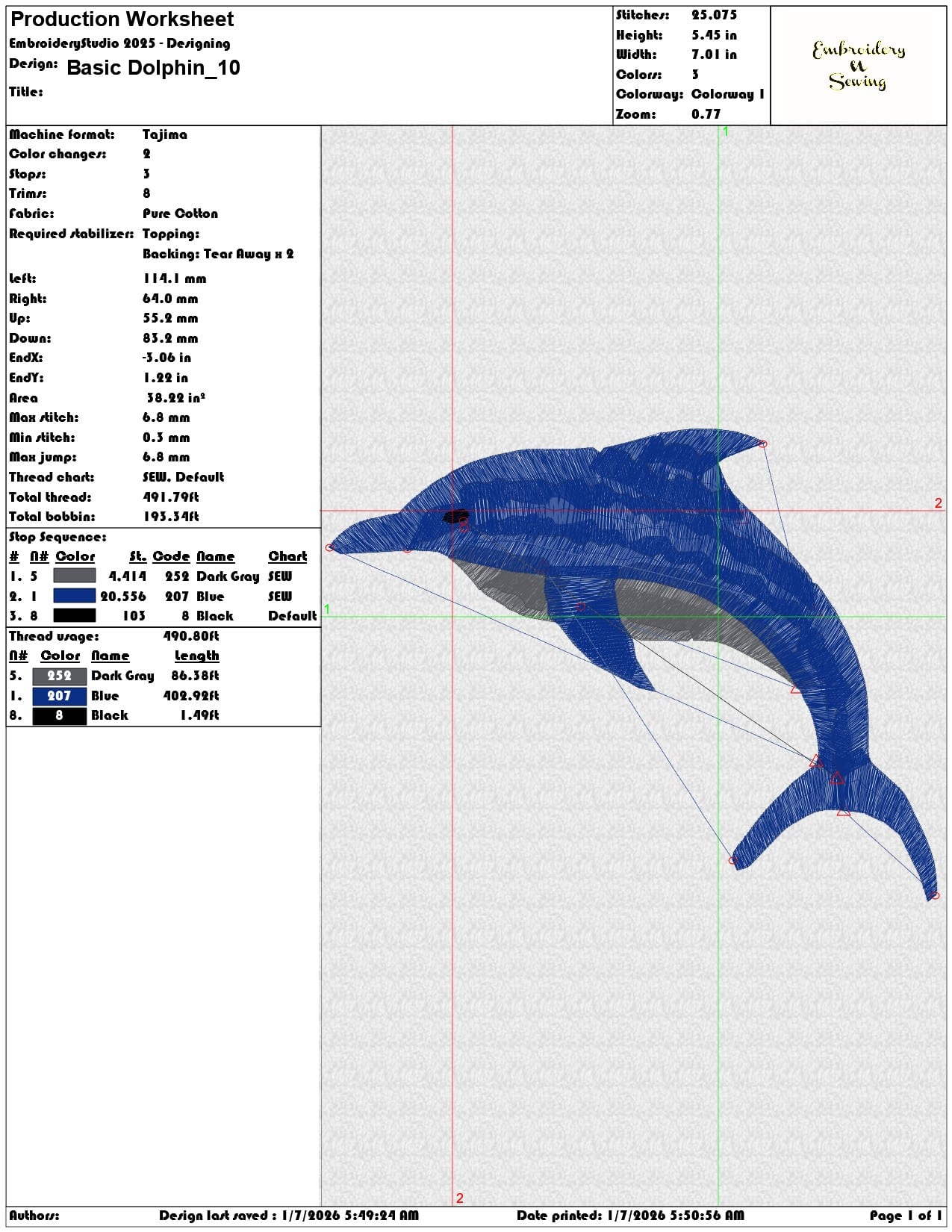
Task: Click the 'Stop Sequence:' heading
Action: (57, 537)
